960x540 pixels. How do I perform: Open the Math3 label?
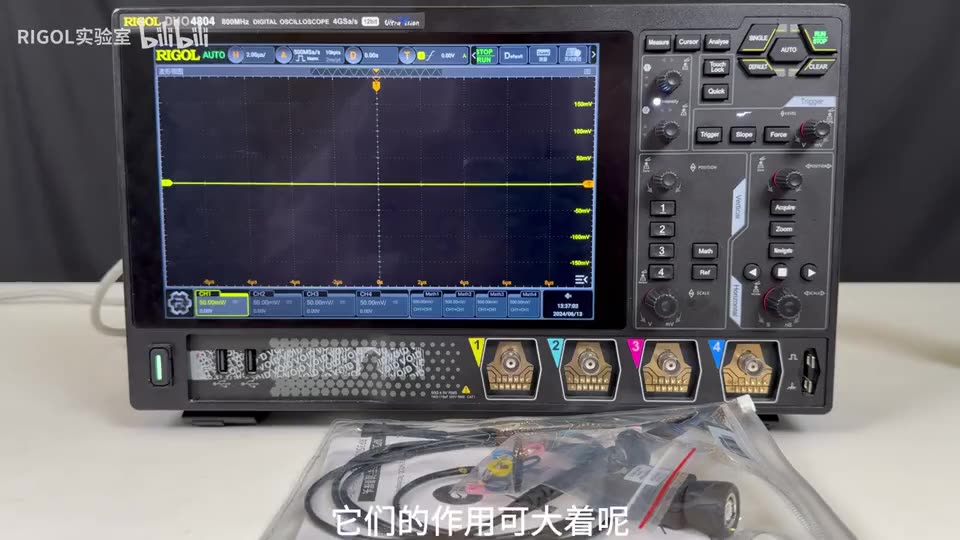[x=497, y=294]
